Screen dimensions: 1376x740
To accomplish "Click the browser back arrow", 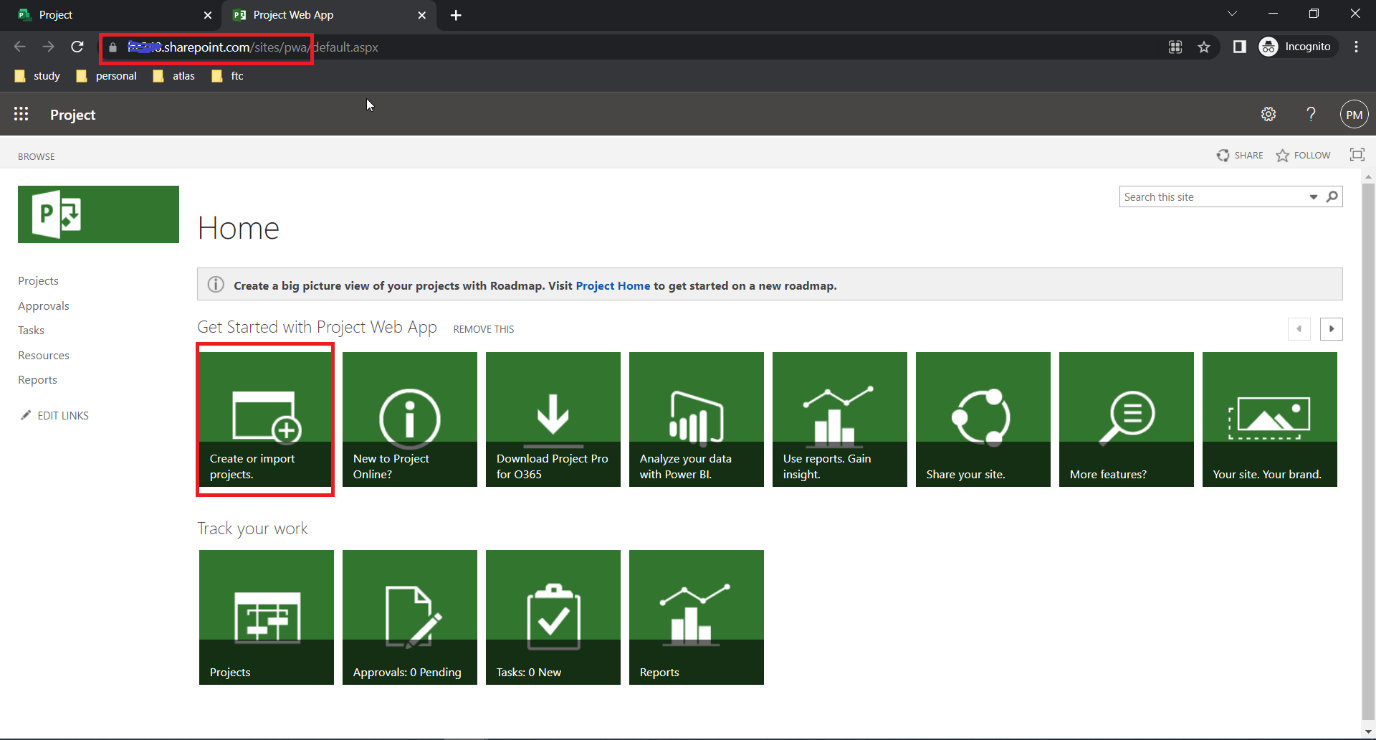I will coord(19,47).
